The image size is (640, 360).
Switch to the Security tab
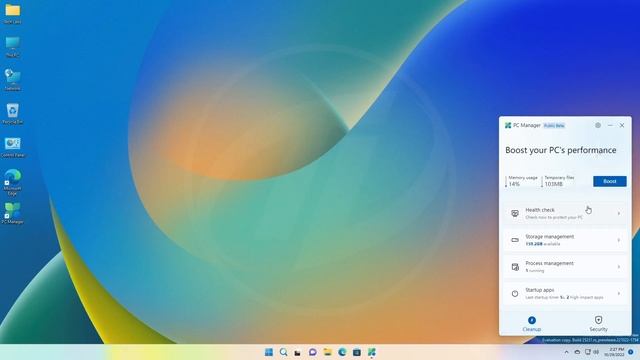(598, 324)
